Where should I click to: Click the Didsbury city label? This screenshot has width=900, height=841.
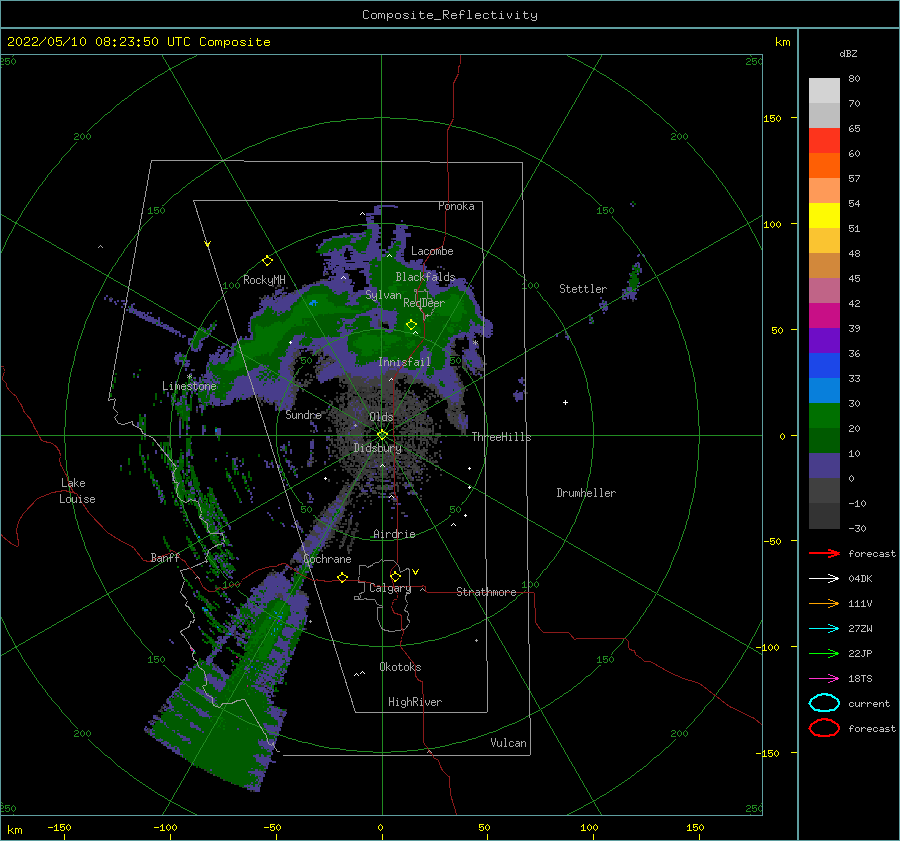point(378,448)
